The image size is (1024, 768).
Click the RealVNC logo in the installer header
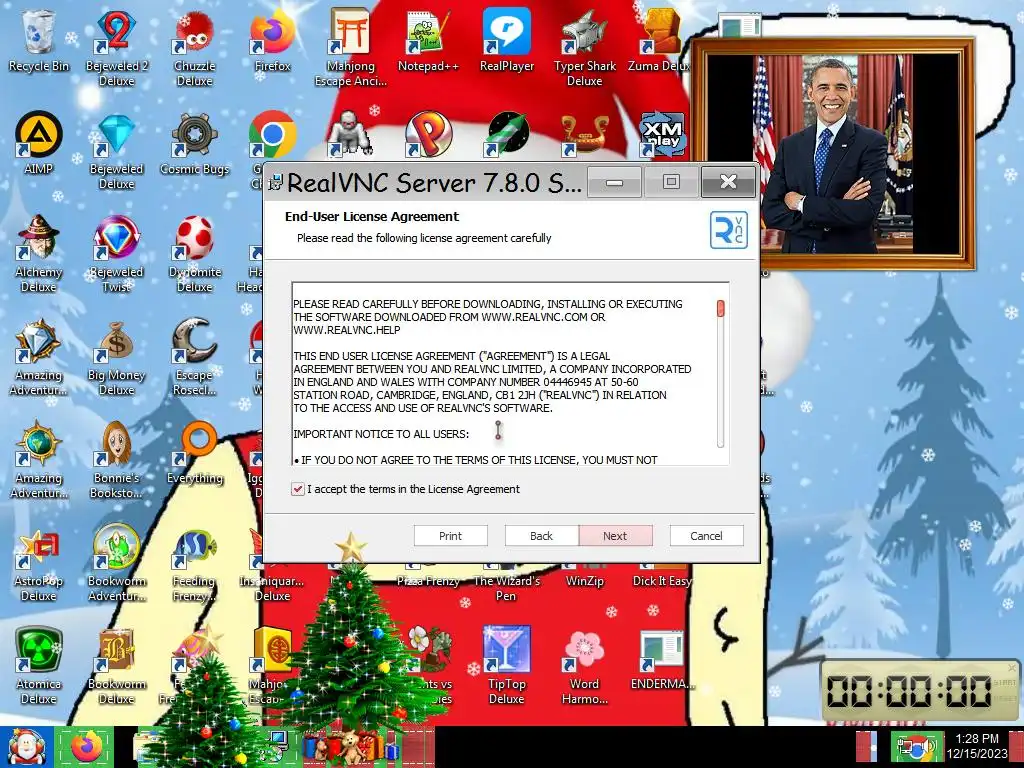coord(728,230)
